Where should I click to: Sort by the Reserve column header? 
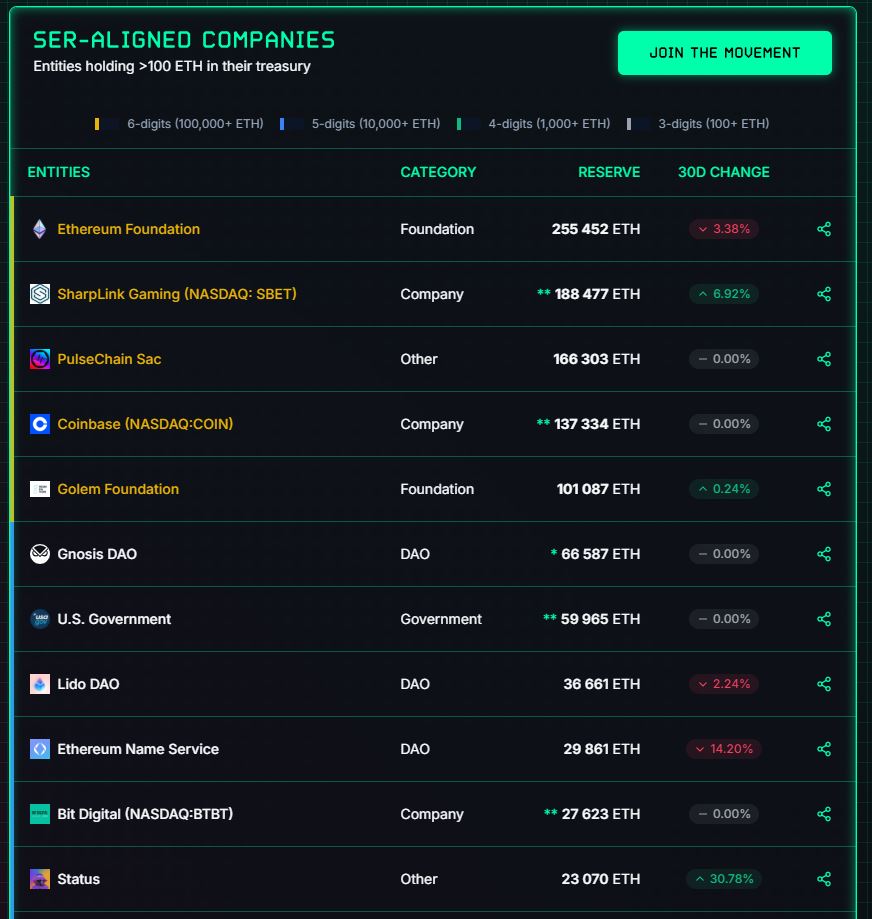pyautogui.click(x=609, y=172)
